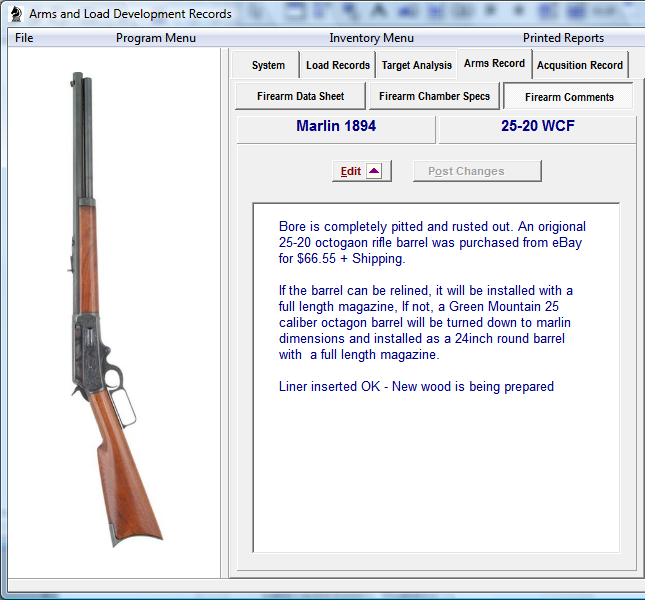The width and height of the screenshot is (645, 600).
Task: Open the File menu
Action: tap(24, 38)
